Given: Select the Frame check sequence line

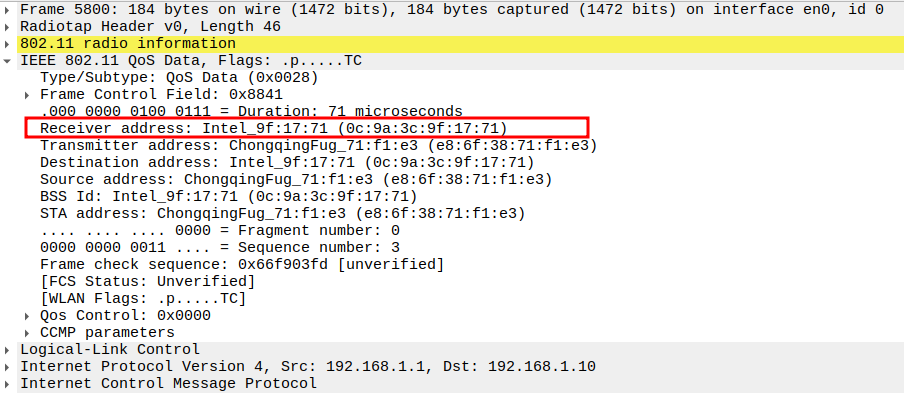Looking at the screenshot, I should pyautogui.click(x=242, y=264).
